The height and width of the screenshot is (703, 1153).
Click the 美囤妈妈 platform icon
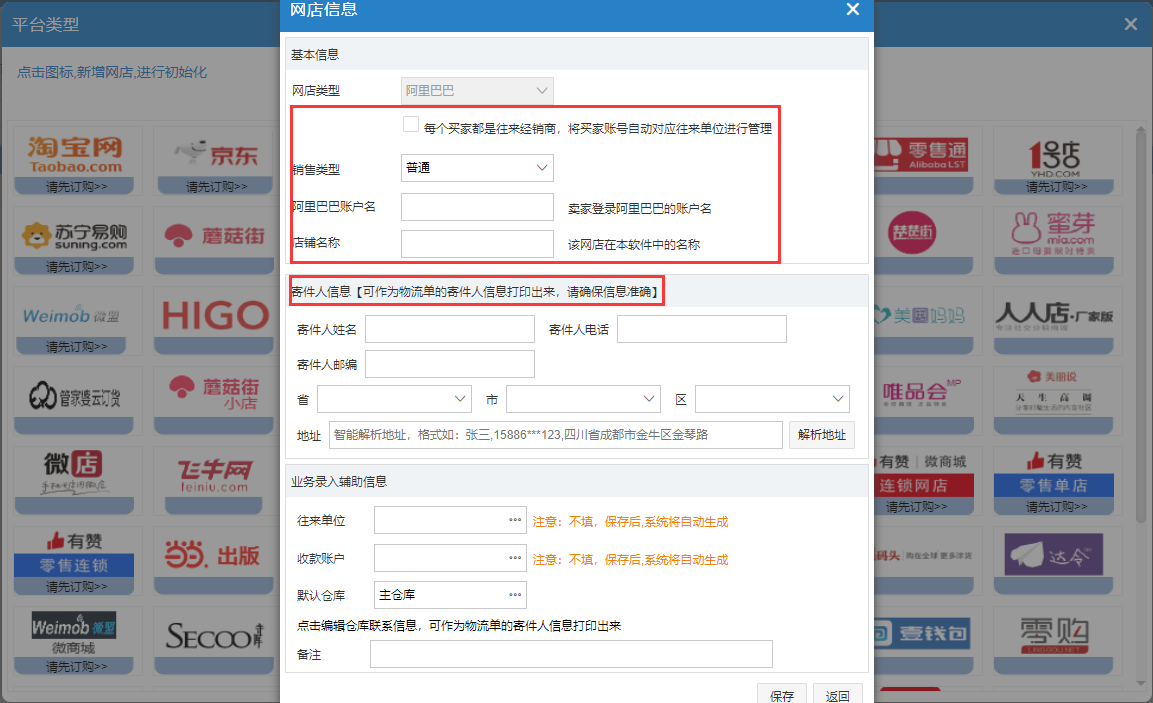point(921,315)
